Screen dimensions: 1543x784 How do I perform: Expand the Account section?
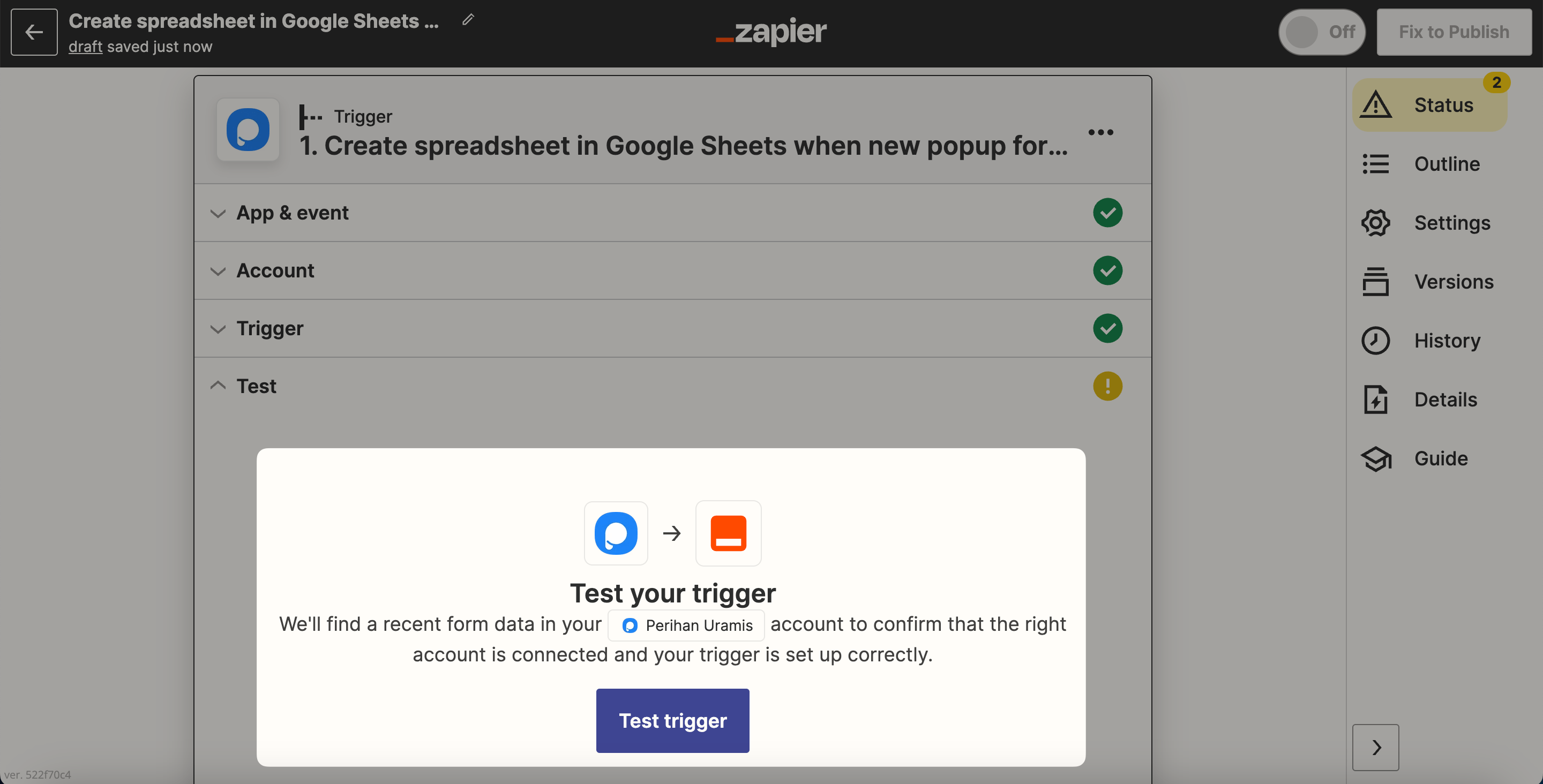point(275,271)
